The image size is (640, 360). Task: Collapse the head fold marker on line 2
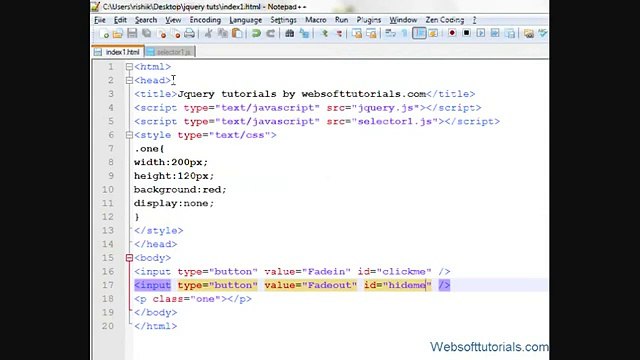coord(129,80)
